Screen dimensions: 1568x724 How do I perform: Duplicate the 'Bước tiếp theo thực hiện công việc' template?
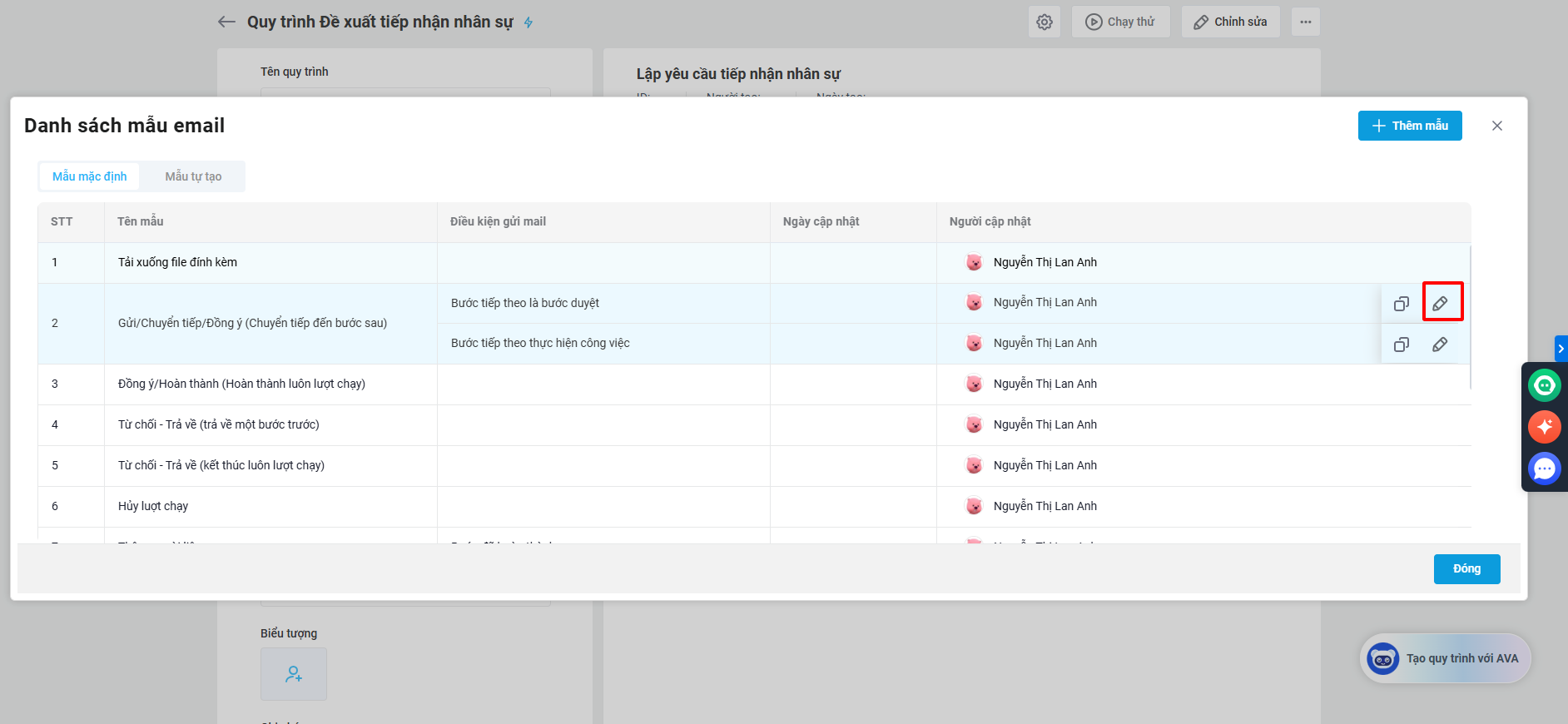pyautogui.click(x=1402, y=345)
